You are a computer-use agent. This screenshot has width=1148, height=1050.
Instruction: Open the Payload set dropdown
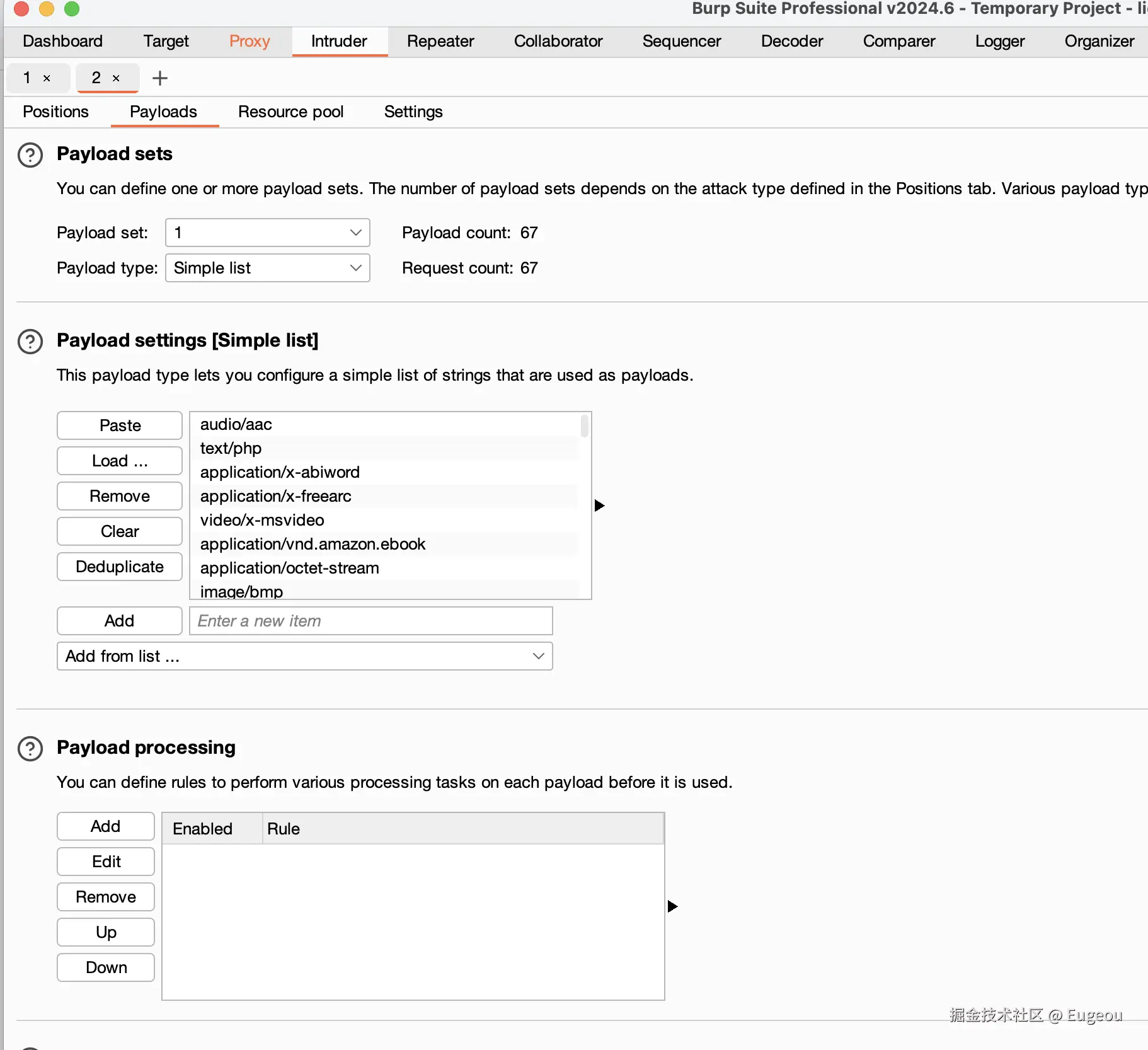point(267,233)
